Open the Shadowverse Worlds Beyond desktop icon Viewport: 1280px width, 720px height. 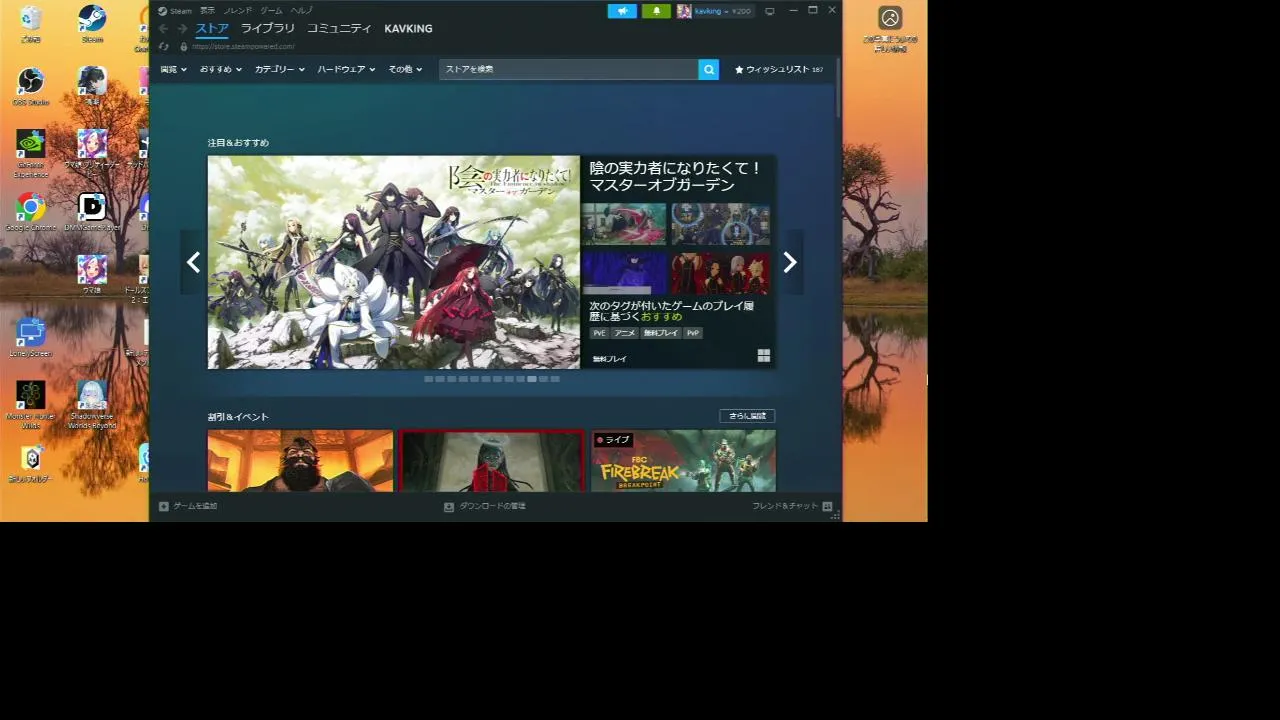(92, 404)
